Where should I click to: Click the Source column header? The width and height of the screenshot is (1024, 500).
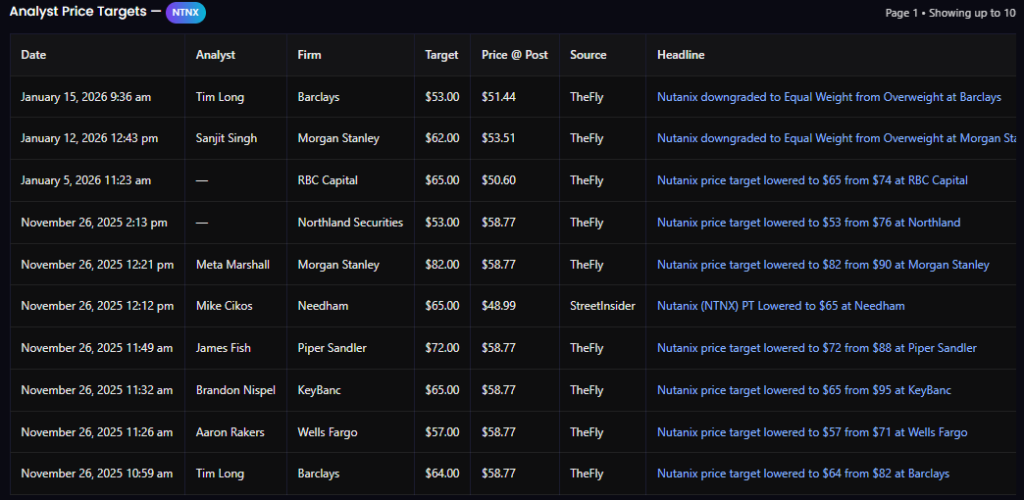[588, 55]
